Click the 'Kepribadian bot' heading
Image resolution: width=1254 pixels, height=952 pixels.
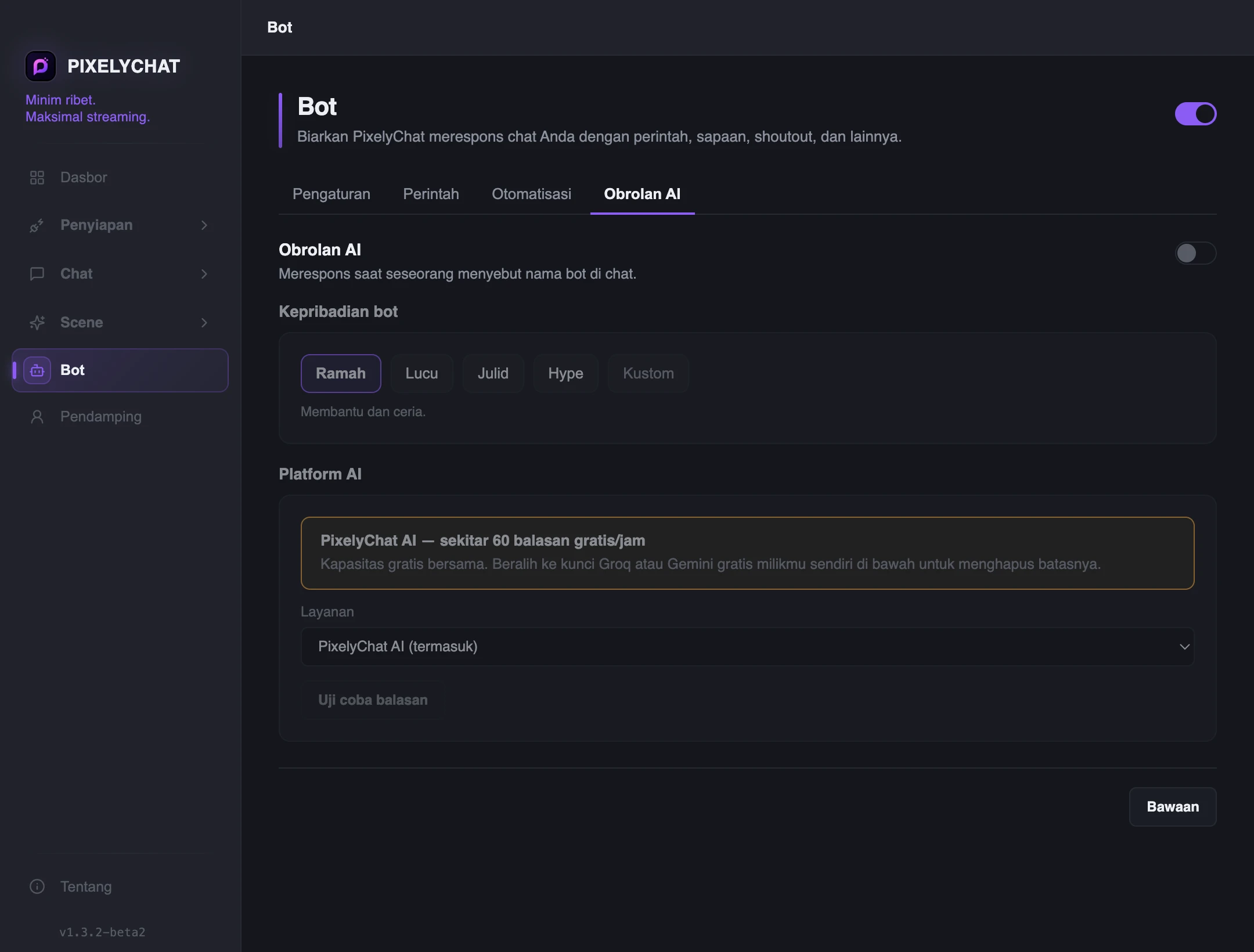coord(338,312)
